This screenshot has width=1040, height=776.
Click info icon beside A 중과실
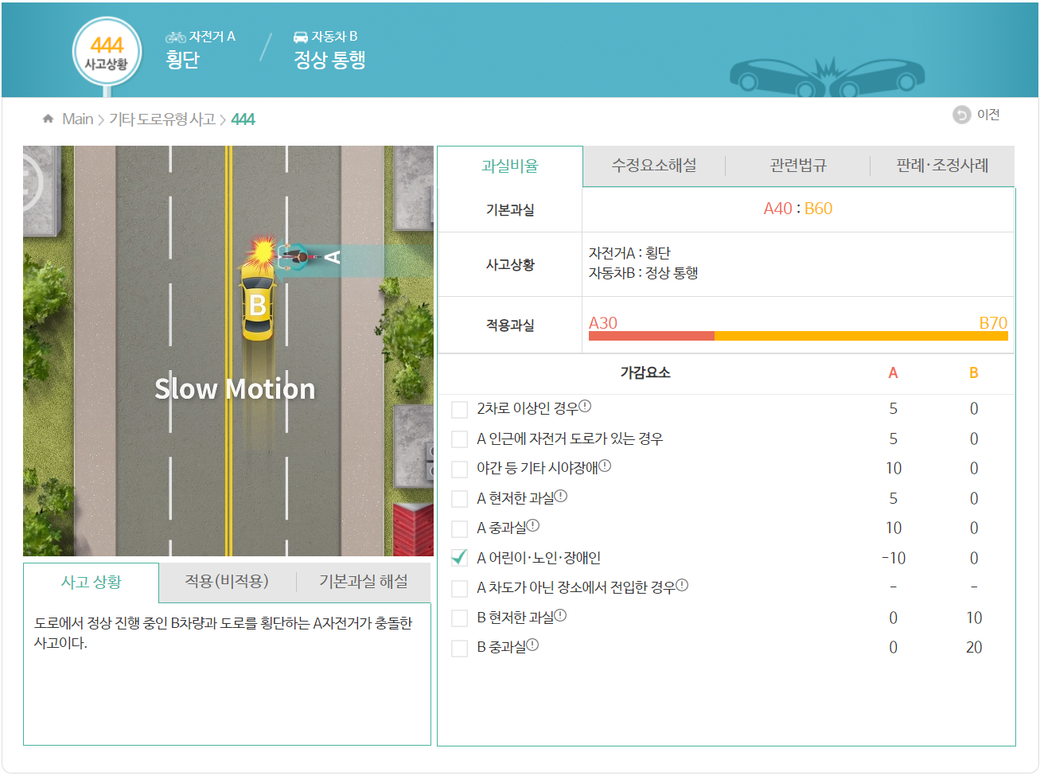[x=533, y=526]
